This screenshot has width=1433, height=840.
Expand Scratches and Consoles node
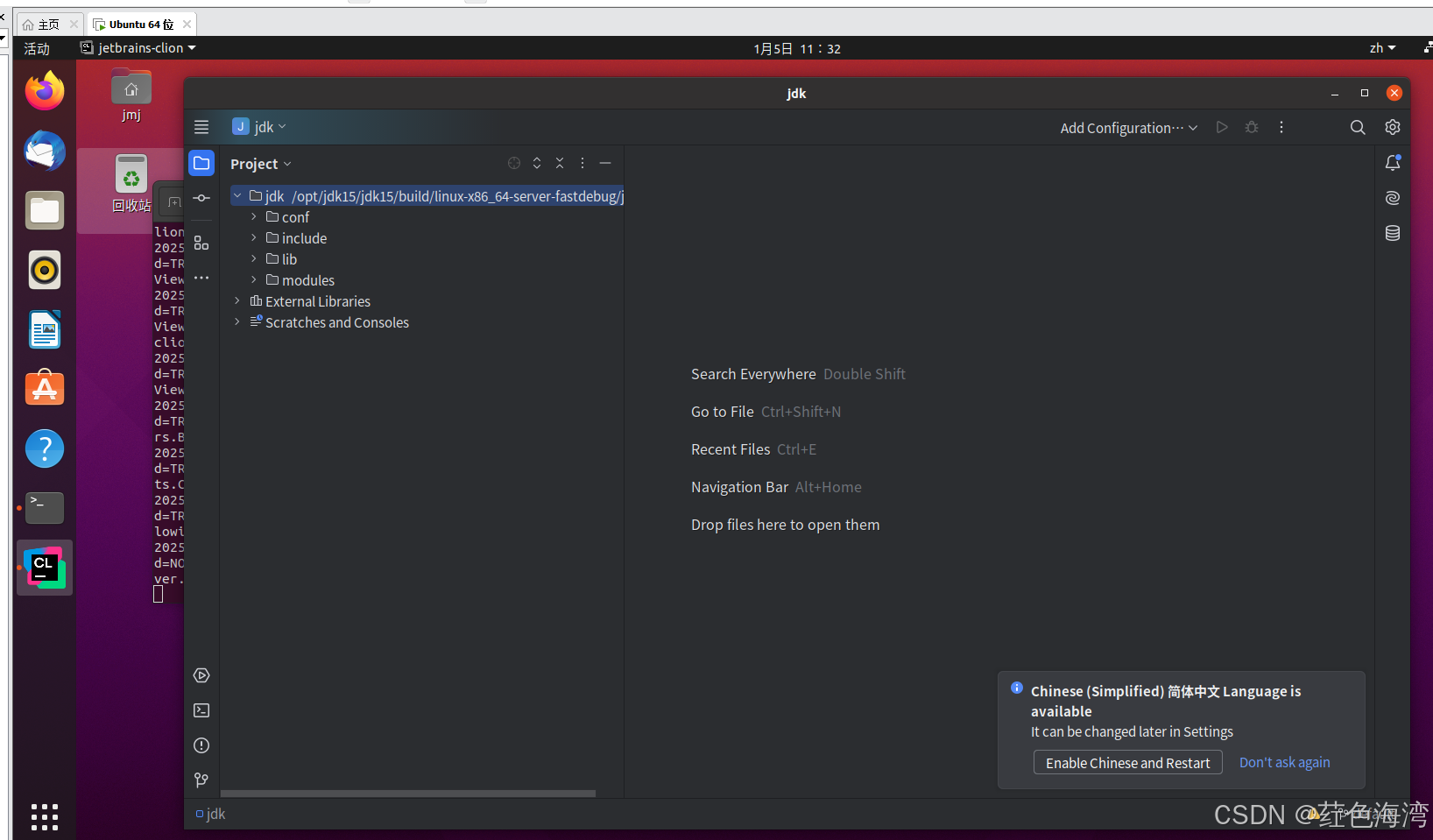(x=237, y=321)
